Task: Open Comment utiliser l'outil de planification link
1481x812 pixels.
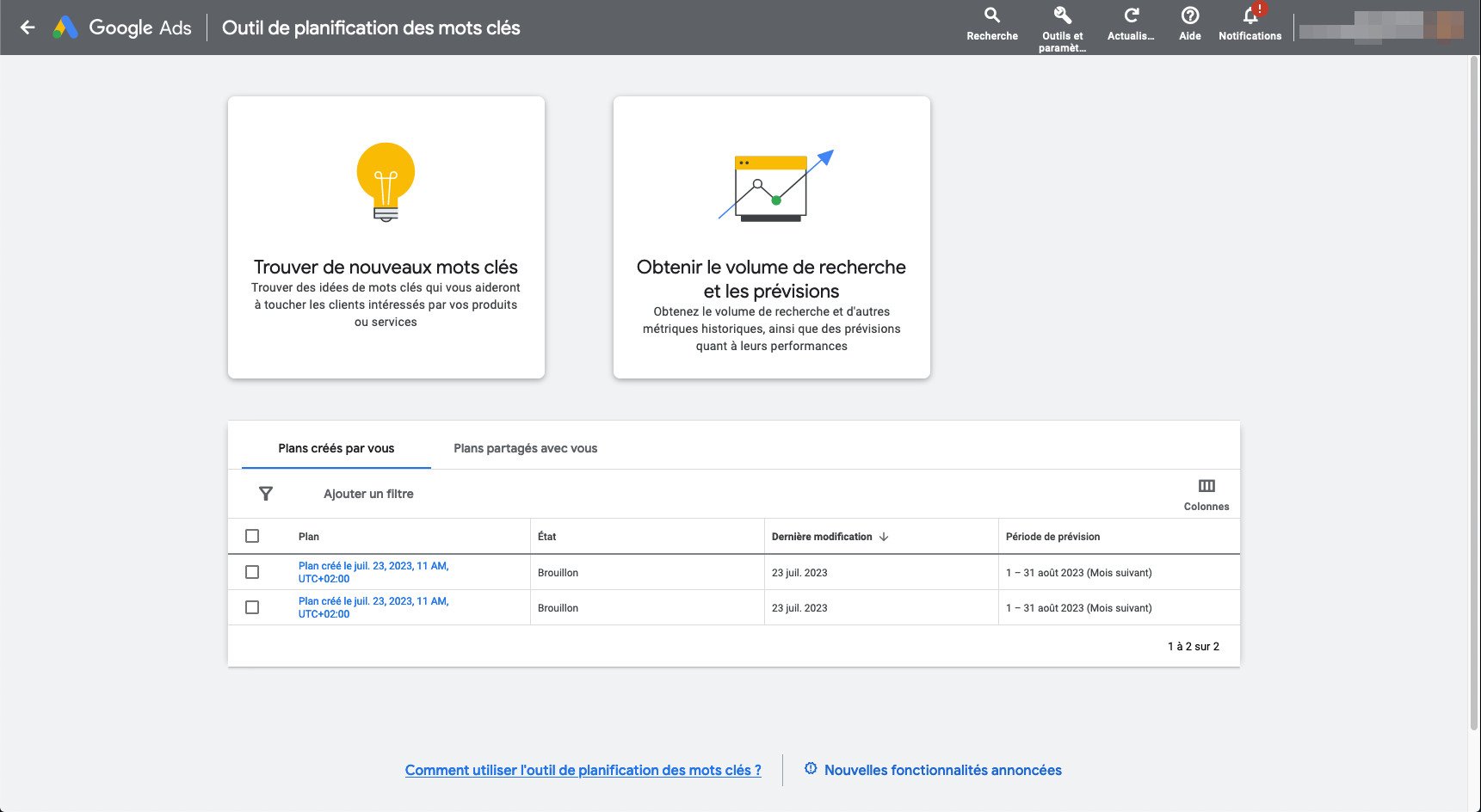Action: pyautogui.click(x=583, y=770)
